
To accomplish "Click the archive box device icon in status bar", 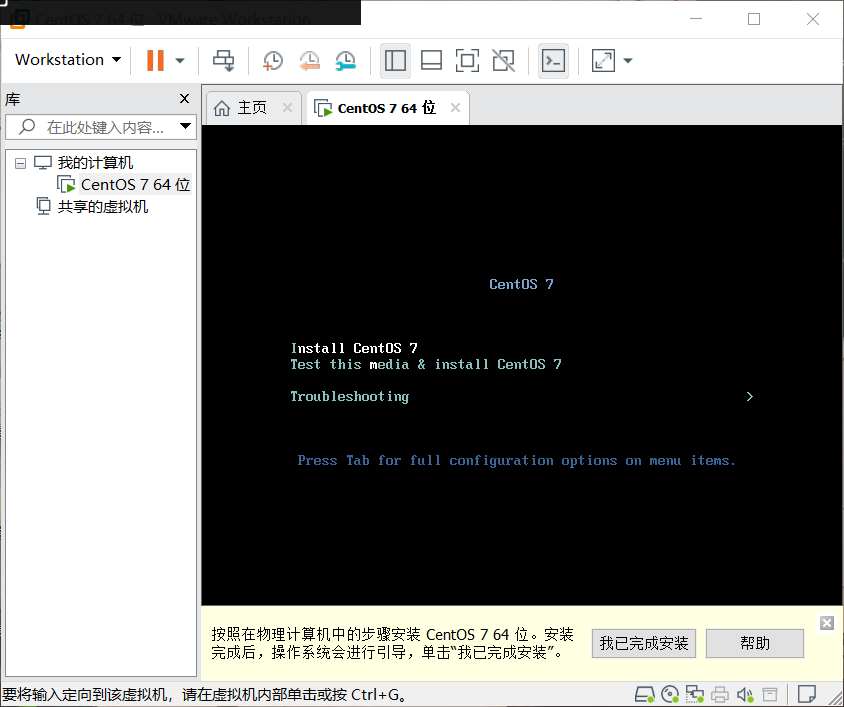I will [x=770, y=695].
